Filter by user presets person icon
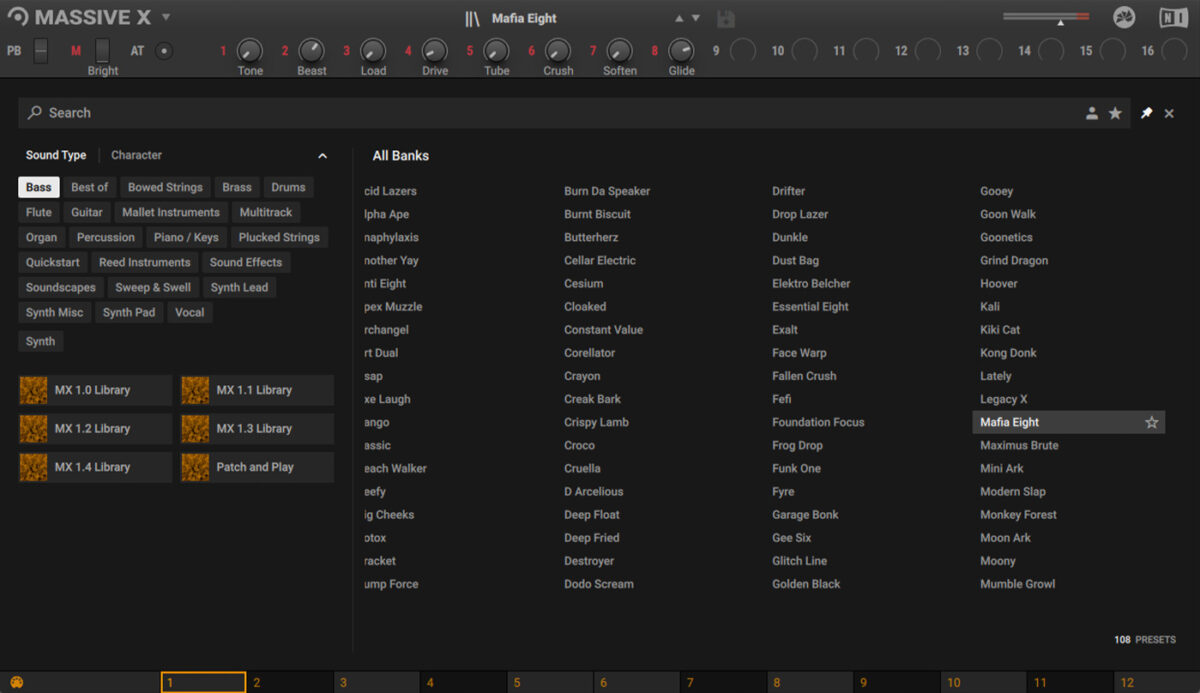Image resolution: width=1200 pixels, height=693 pixels. tap(1092, 114)
